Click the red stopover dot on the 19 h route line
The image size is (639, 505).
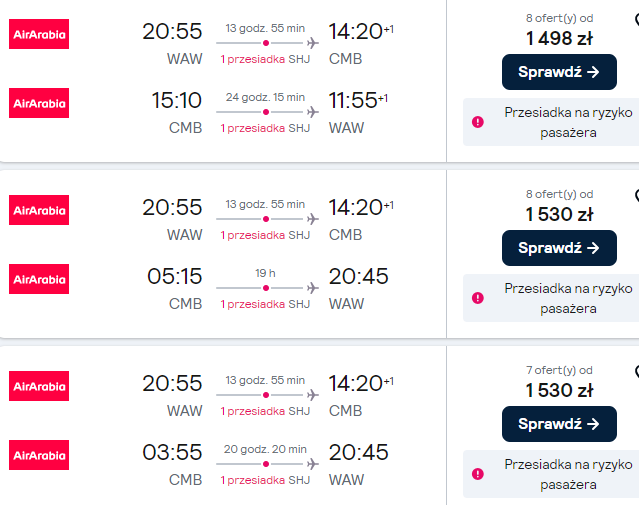(x=266, y=288)
